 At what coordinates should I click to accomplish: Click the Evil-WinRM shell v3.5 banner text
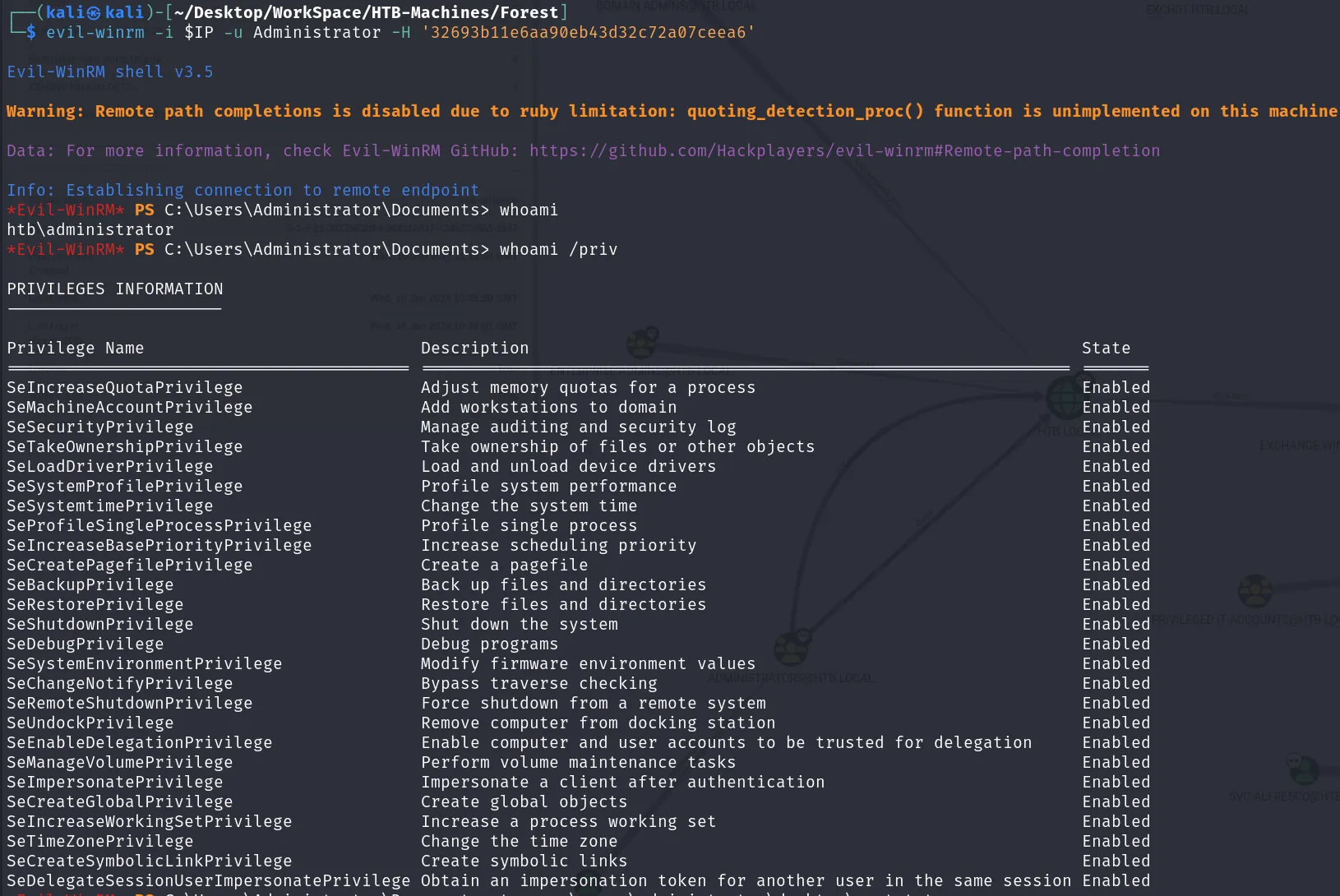[110, 72]
